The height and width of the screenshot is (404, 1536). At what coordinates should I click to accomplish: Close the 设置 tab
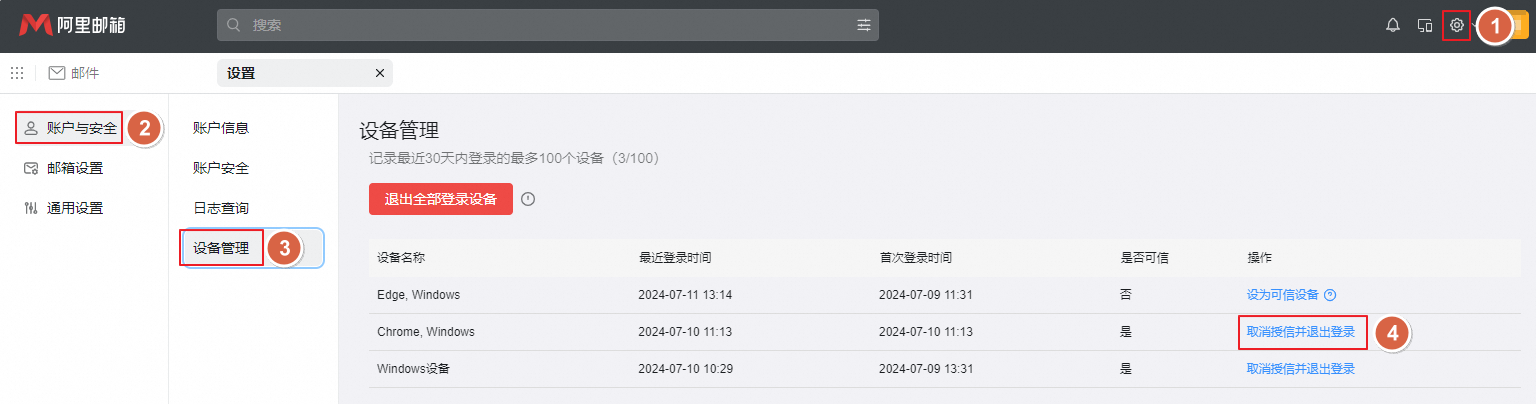(x=379, y=73)
